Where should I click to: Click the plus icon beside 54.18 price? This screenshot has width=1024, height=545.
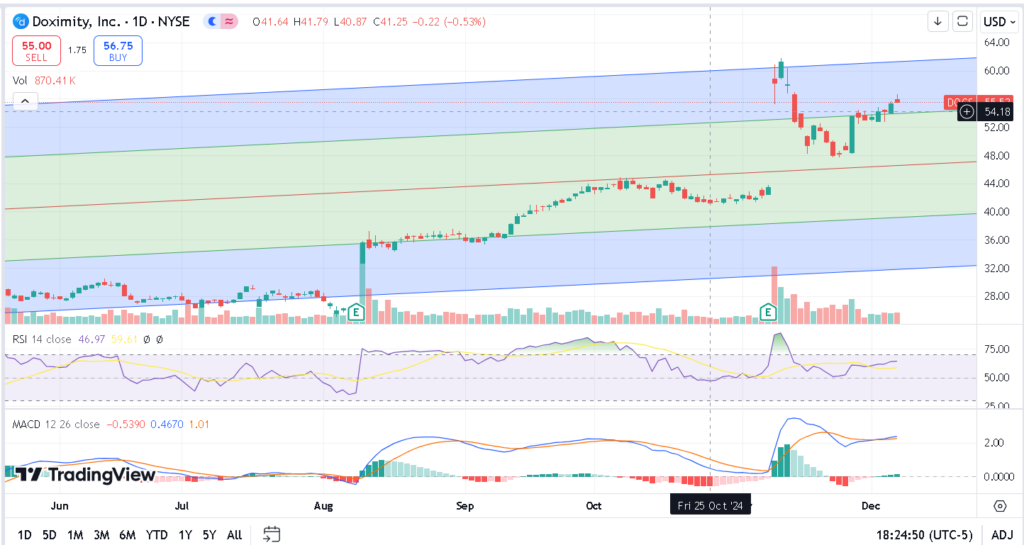(967, 112)
